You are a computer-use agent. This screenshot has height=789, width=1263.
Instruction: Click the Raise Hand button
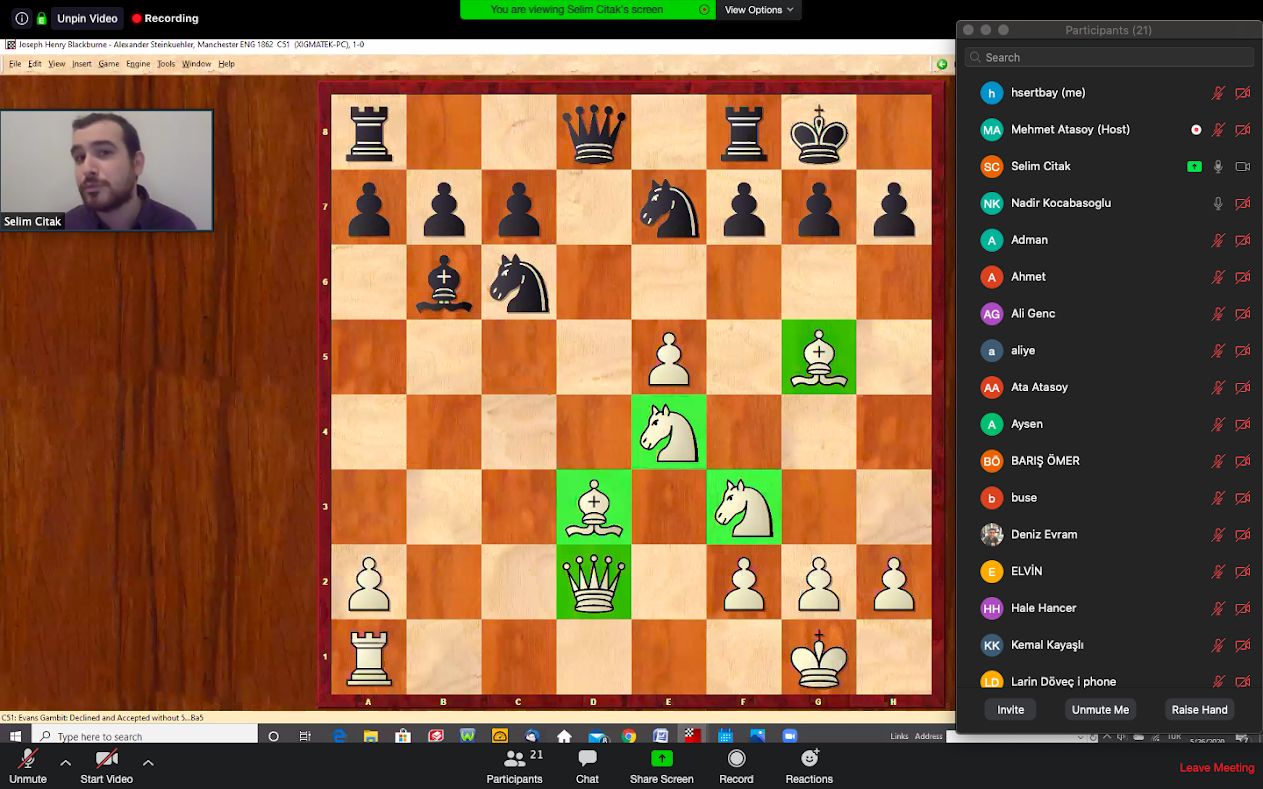[x=1199, y=709]
